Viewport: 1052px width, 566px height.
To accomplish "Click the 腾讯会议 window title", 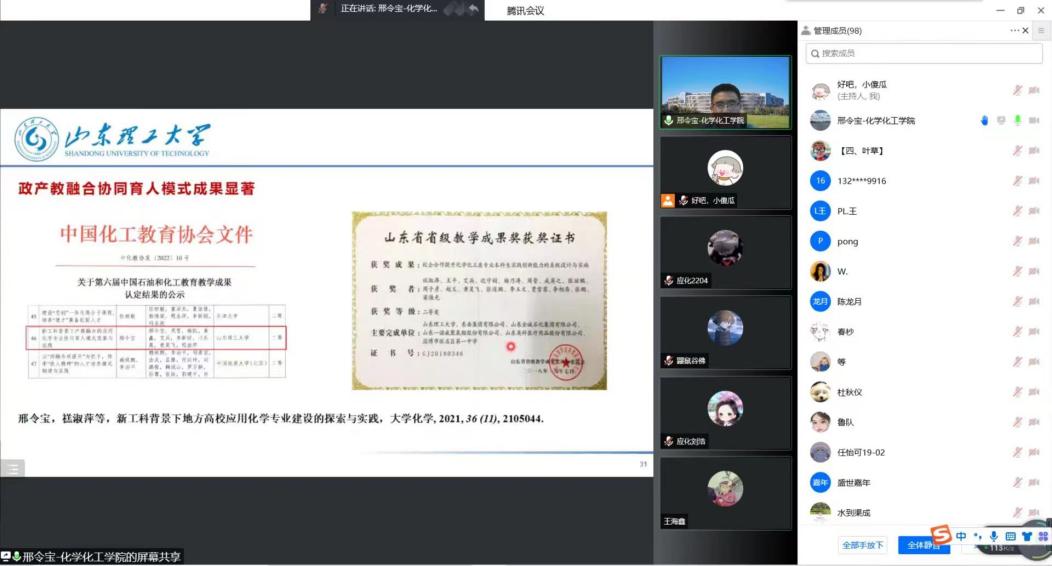I will point(525,10).
